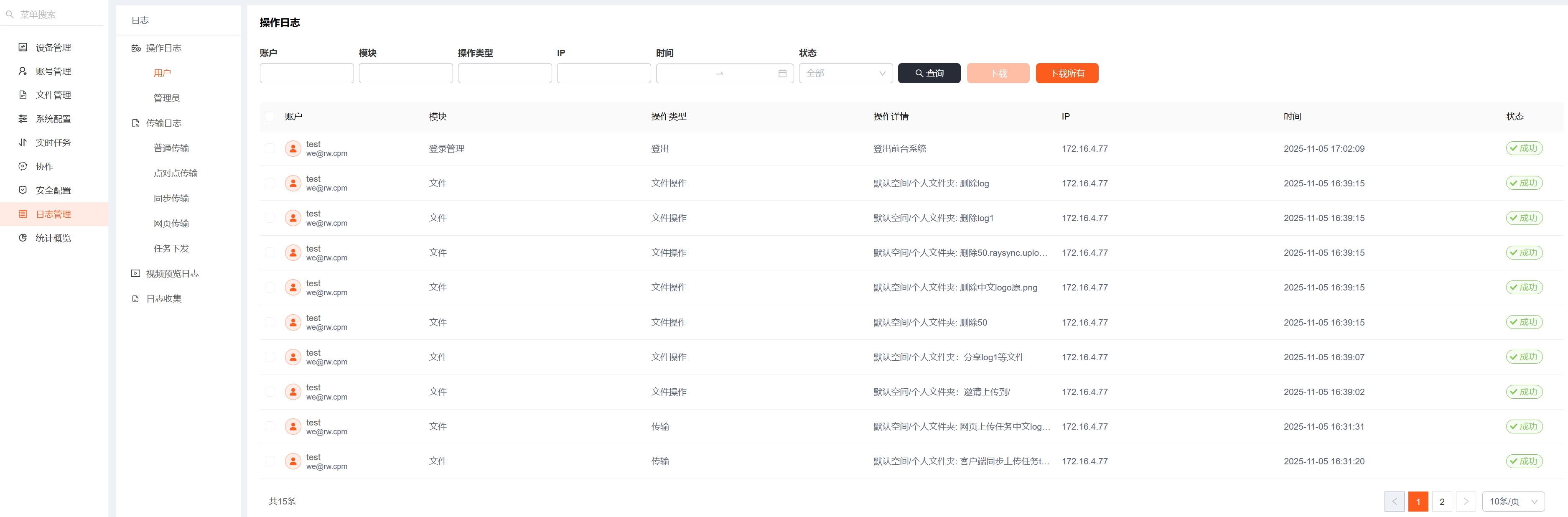Go to page 2 in pagination
Viewport: 1568px width, 517px height.
(x=1441, y=501)
